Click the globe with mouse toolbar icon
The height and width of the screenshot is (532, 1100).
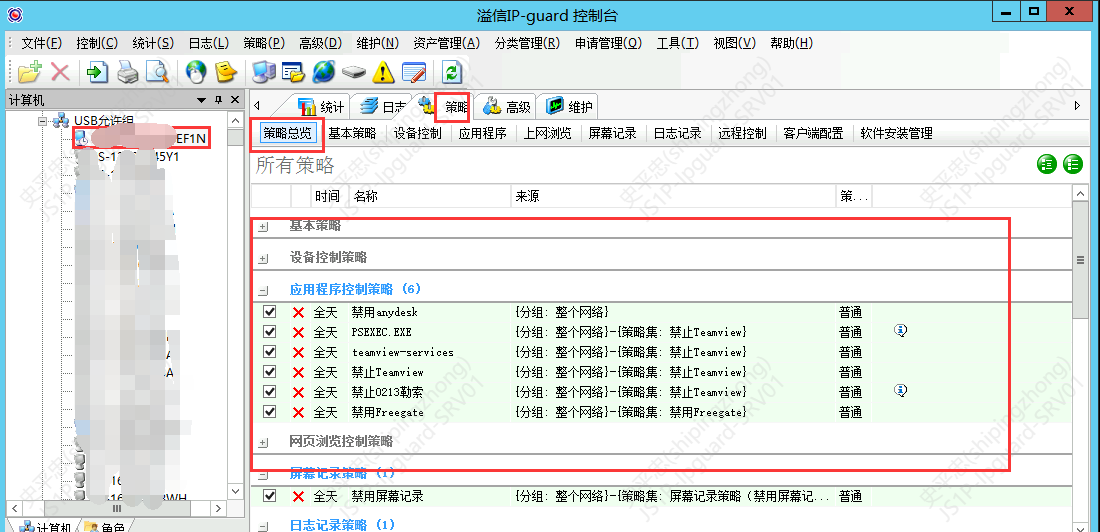pyautogui.click(x=196, y=72)
